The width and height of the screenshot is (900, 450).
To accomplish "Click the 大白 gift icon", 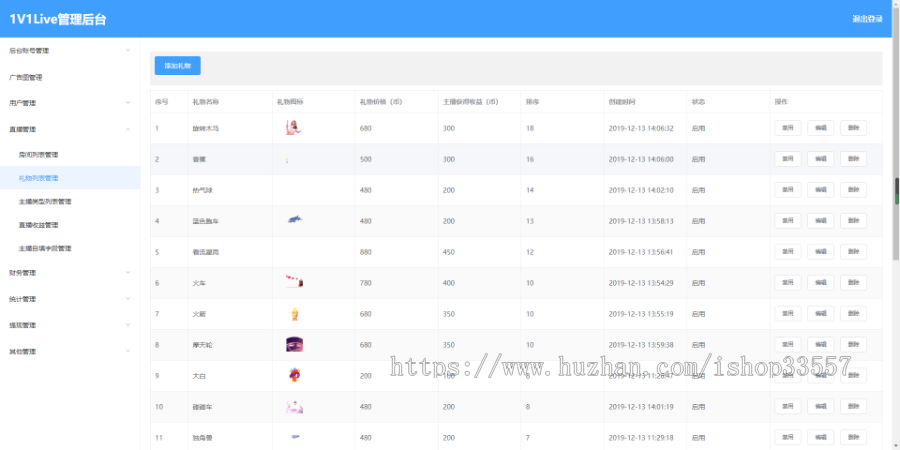I will (x=294, y=376).
